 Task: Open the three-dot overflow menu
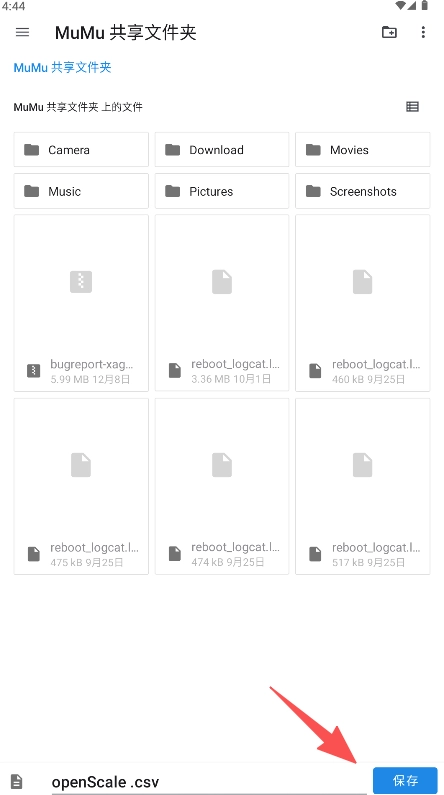[423, 32]
